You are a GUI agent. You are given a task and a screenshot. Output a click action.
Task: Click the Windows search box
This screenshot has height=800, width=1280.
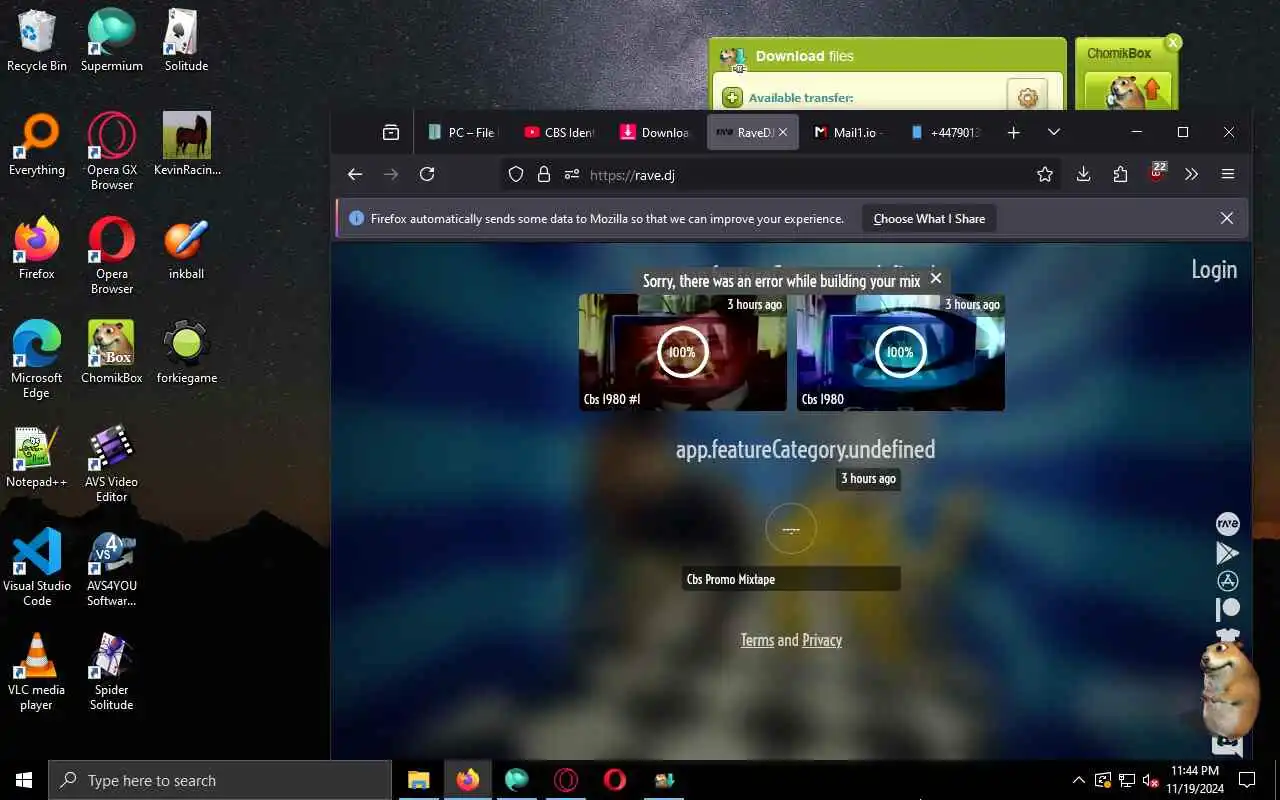point(220,780)
